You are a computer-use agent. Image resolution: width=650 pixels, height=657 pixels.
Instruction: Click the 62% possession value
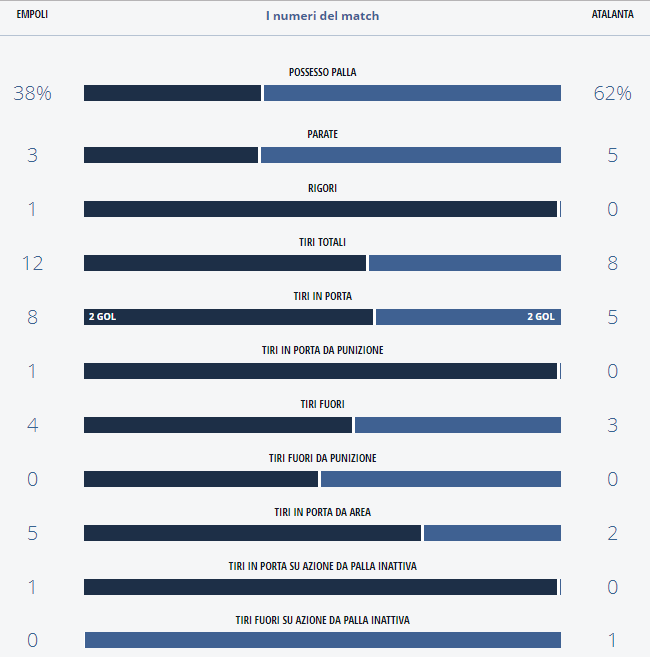[x=612, y=93]
